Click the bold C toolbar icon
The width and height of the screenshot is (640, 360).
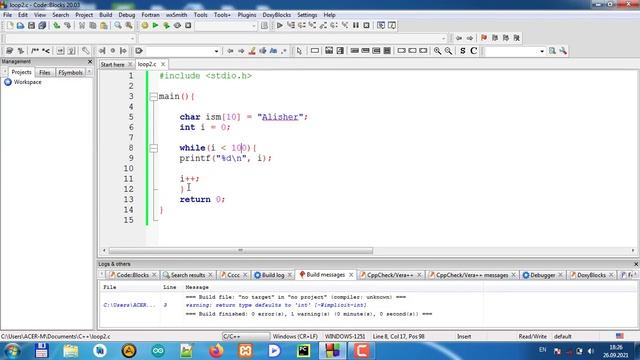[x=473, y=51]
